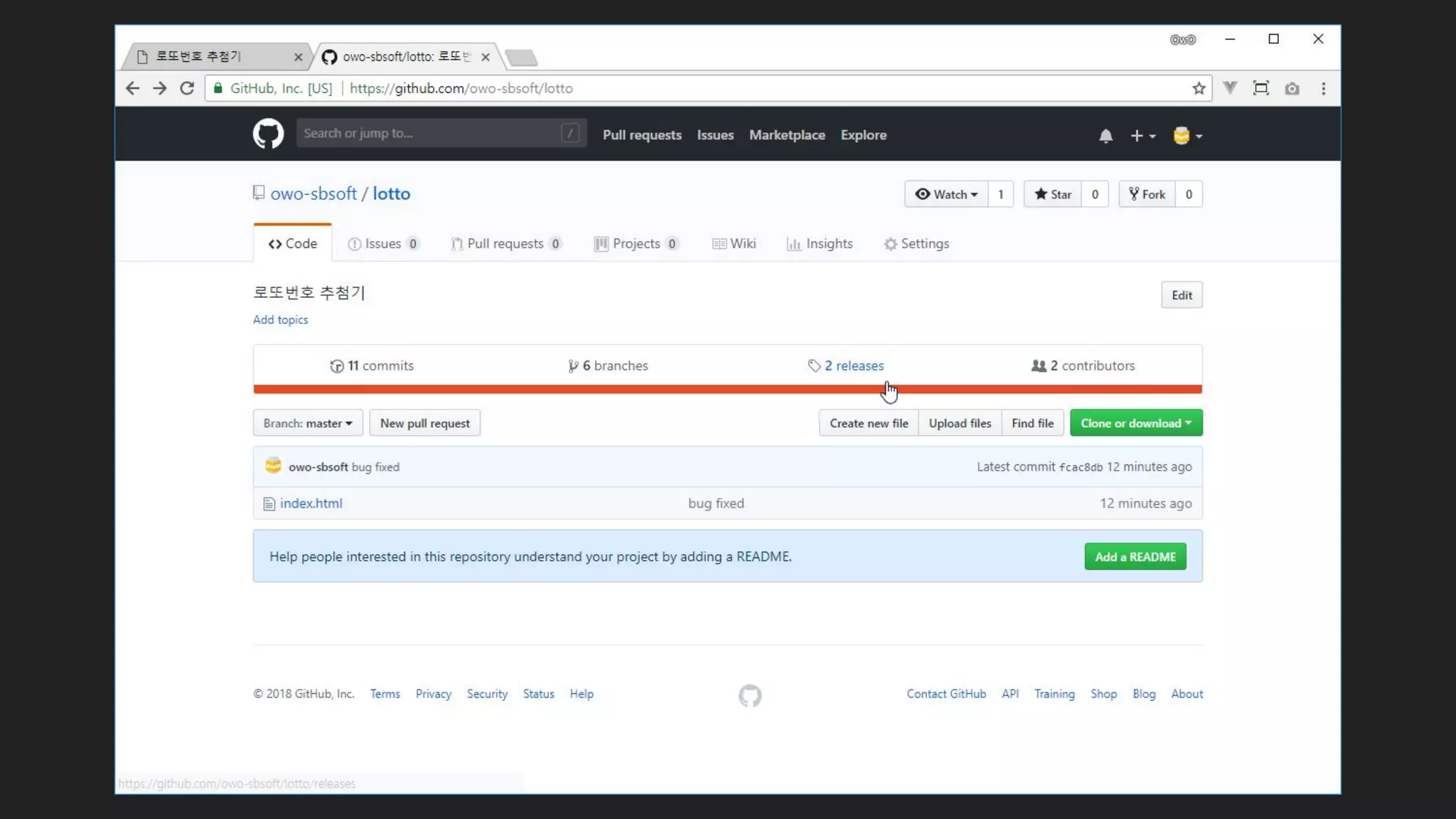This screenshot has width=1456, height=819.
Task: Click the GitHub Octocat logo in header
Action: click(x=268, y=134)
